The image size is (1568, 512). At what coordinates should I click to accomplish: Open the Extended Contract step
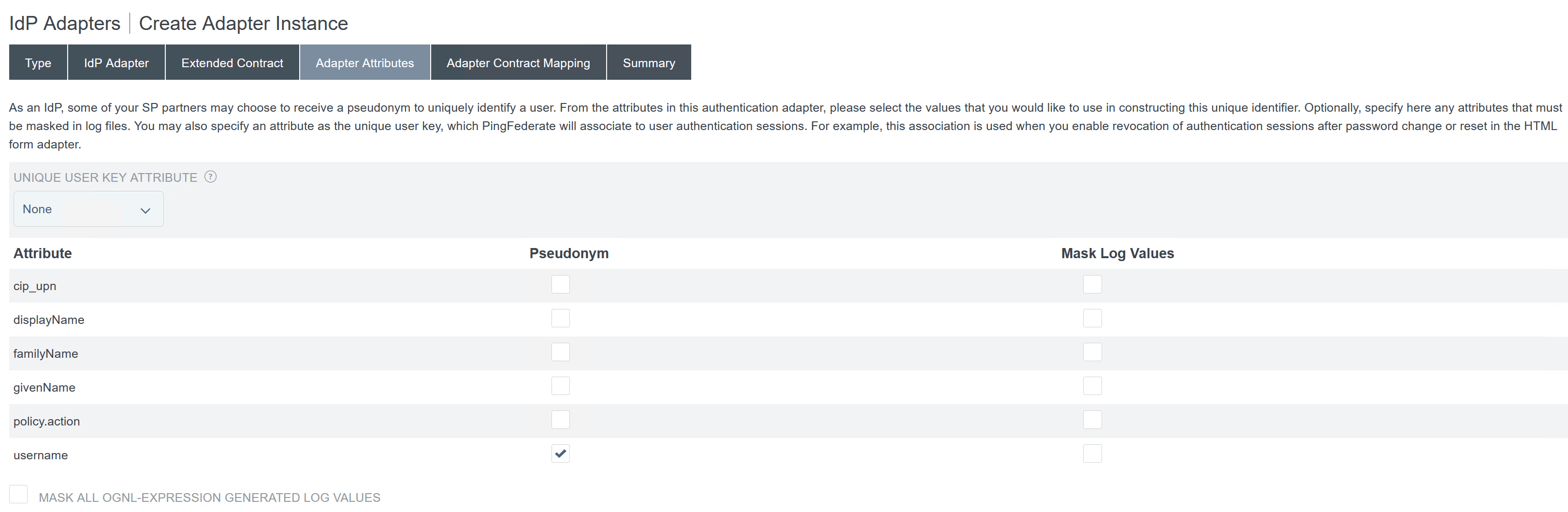pos(232,62)
